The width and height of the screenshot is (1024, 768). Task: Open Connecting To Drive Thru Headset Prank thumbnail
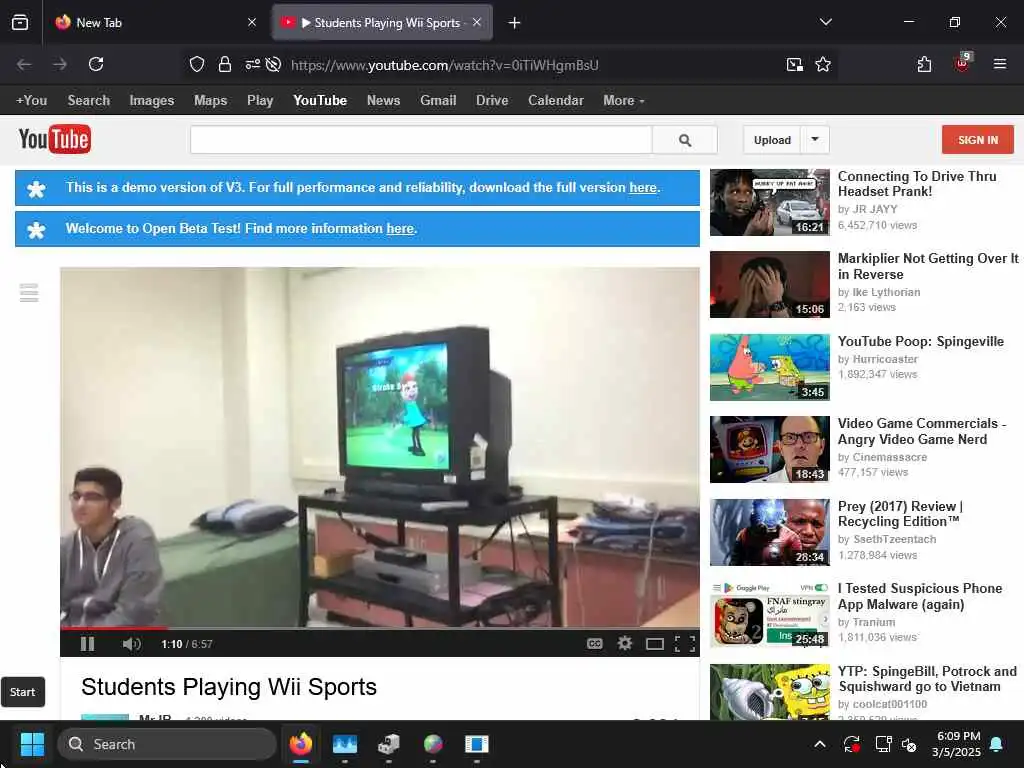(x=769, y=202)
